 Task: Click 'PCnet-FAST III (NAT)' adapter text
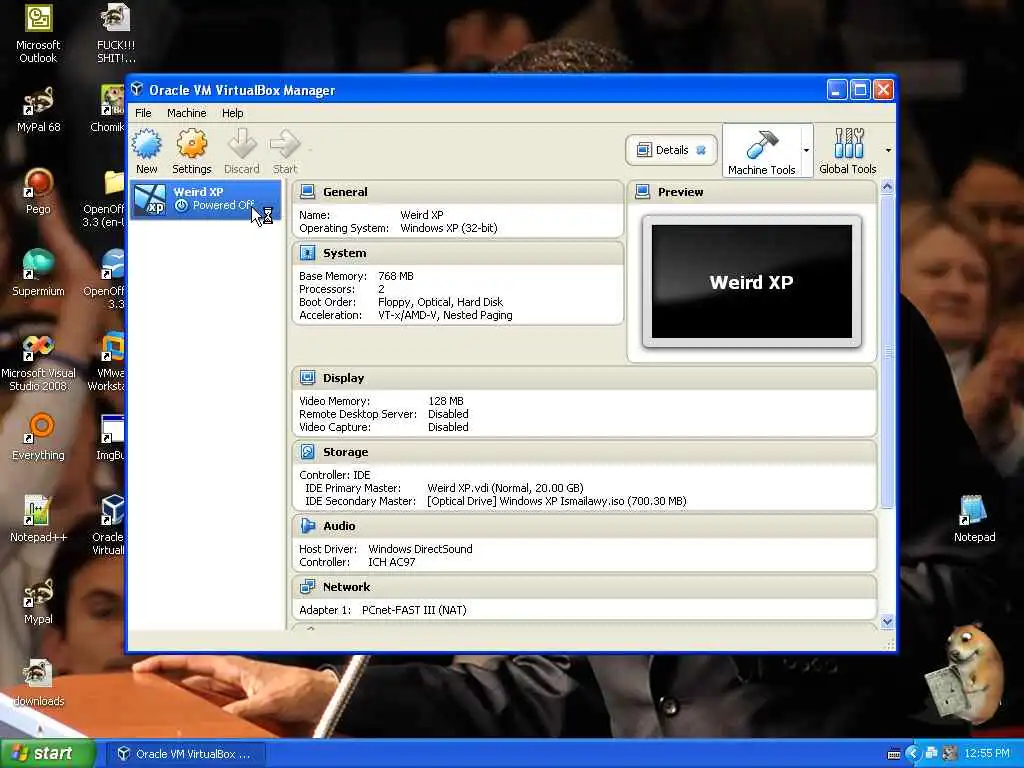[x=414, y=610]
